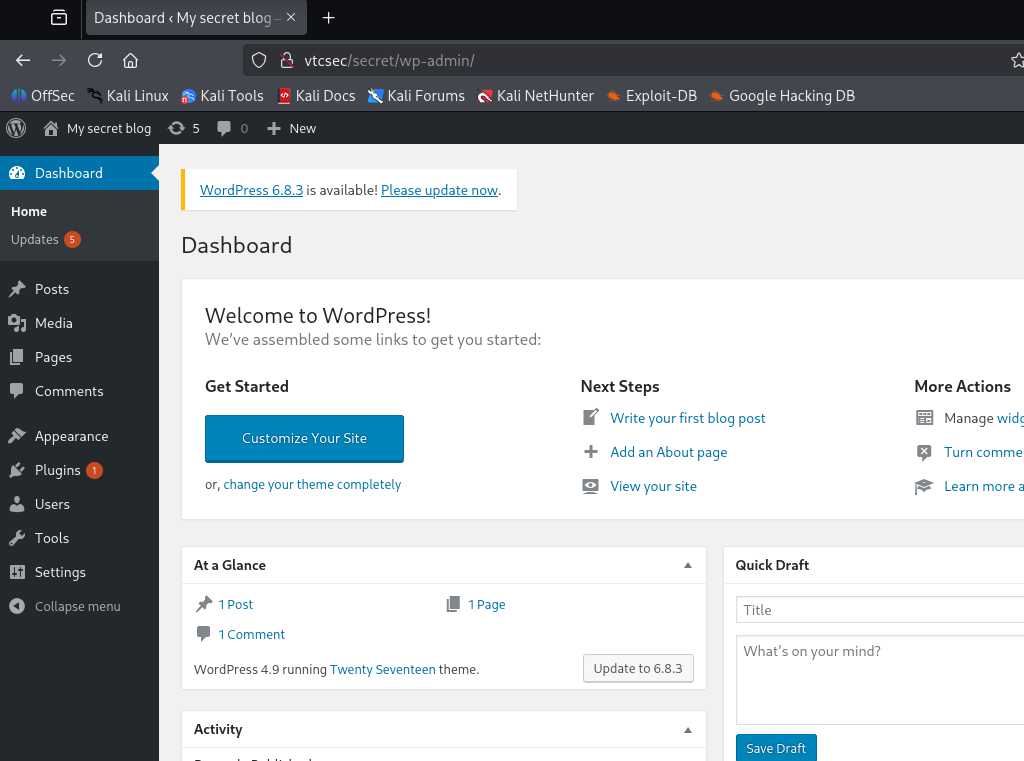Select Home under Dashboard
The image size is (1024, 761).
point(29,211)
